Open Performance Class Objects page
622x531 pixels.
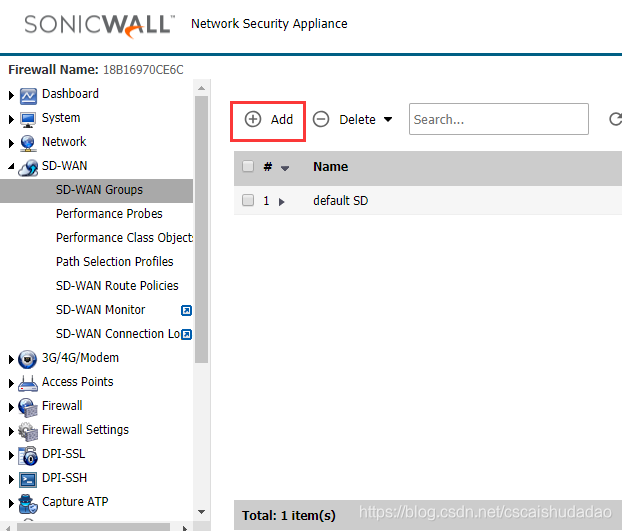[124, 238]
